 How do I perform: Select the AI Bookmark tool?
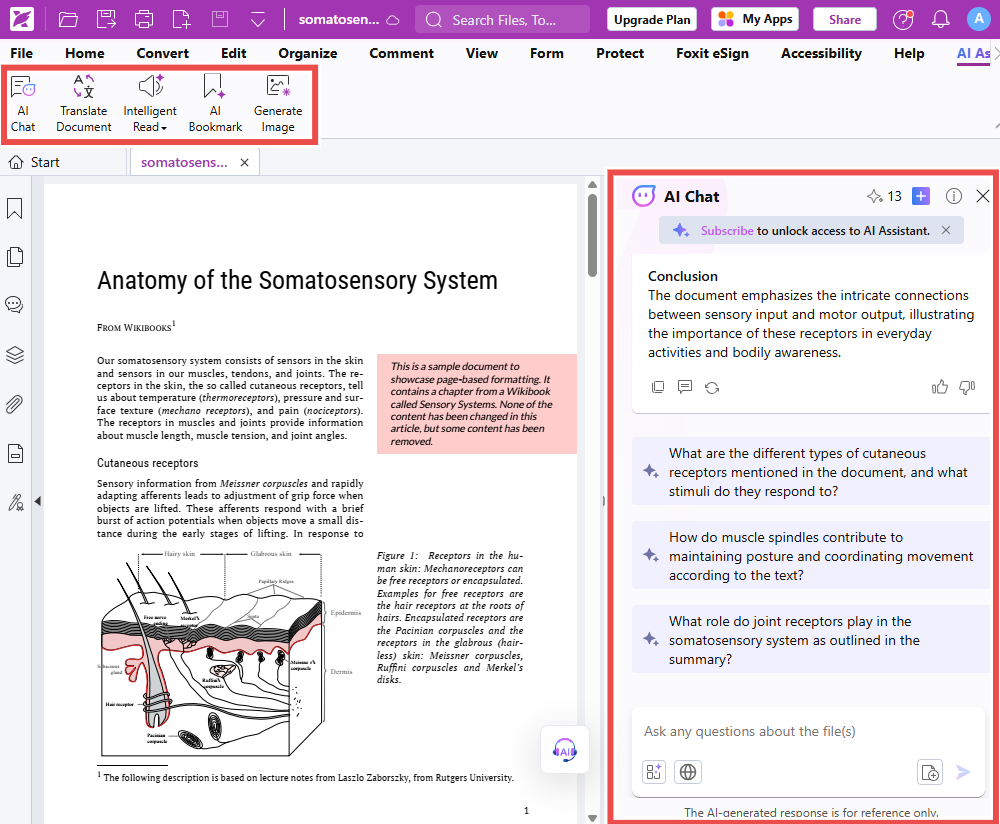pos(215,103)
